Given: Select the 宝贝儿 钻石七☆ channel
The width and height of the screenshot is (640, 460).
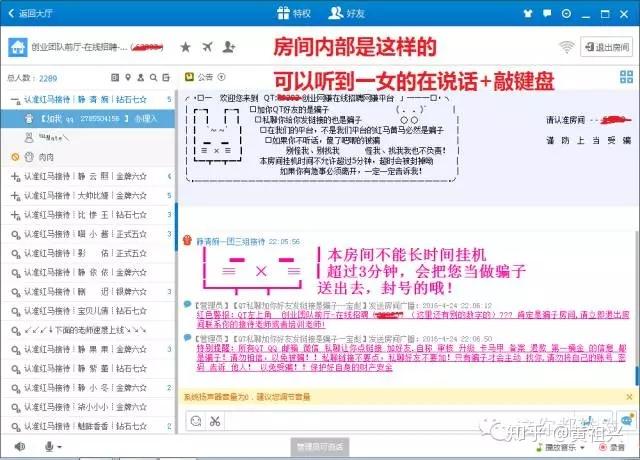Looking at the screenshot, I should [88, 311].
